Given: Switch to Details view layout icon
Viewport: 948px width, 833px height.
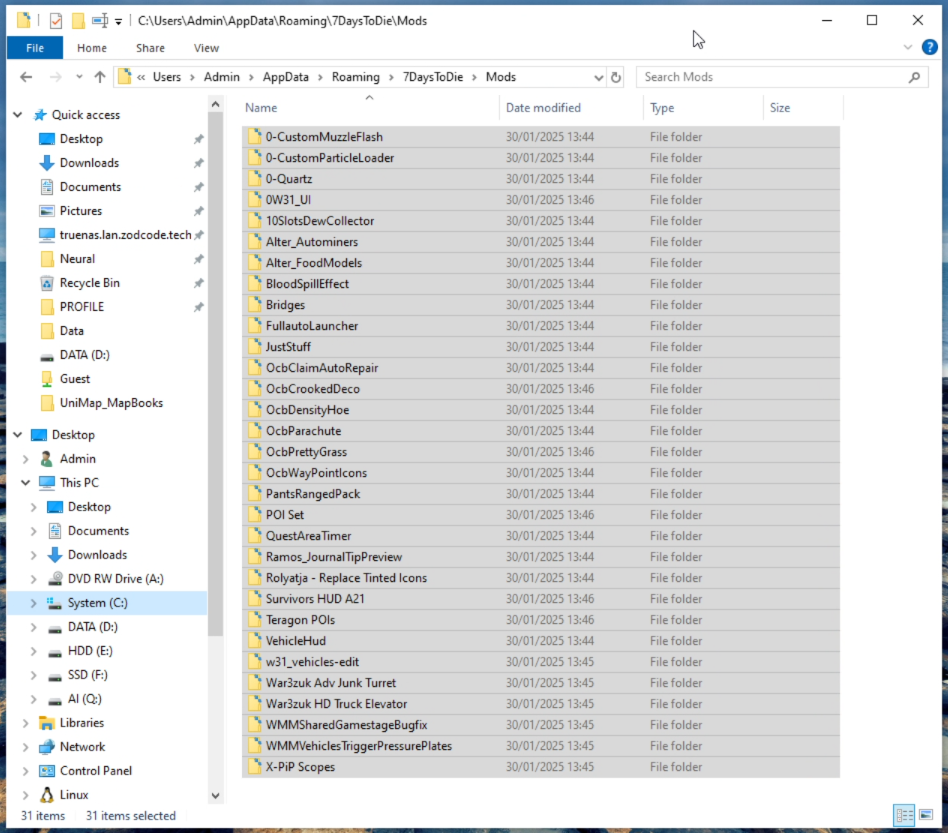Looking at the screenshot, I should (904, 815).
